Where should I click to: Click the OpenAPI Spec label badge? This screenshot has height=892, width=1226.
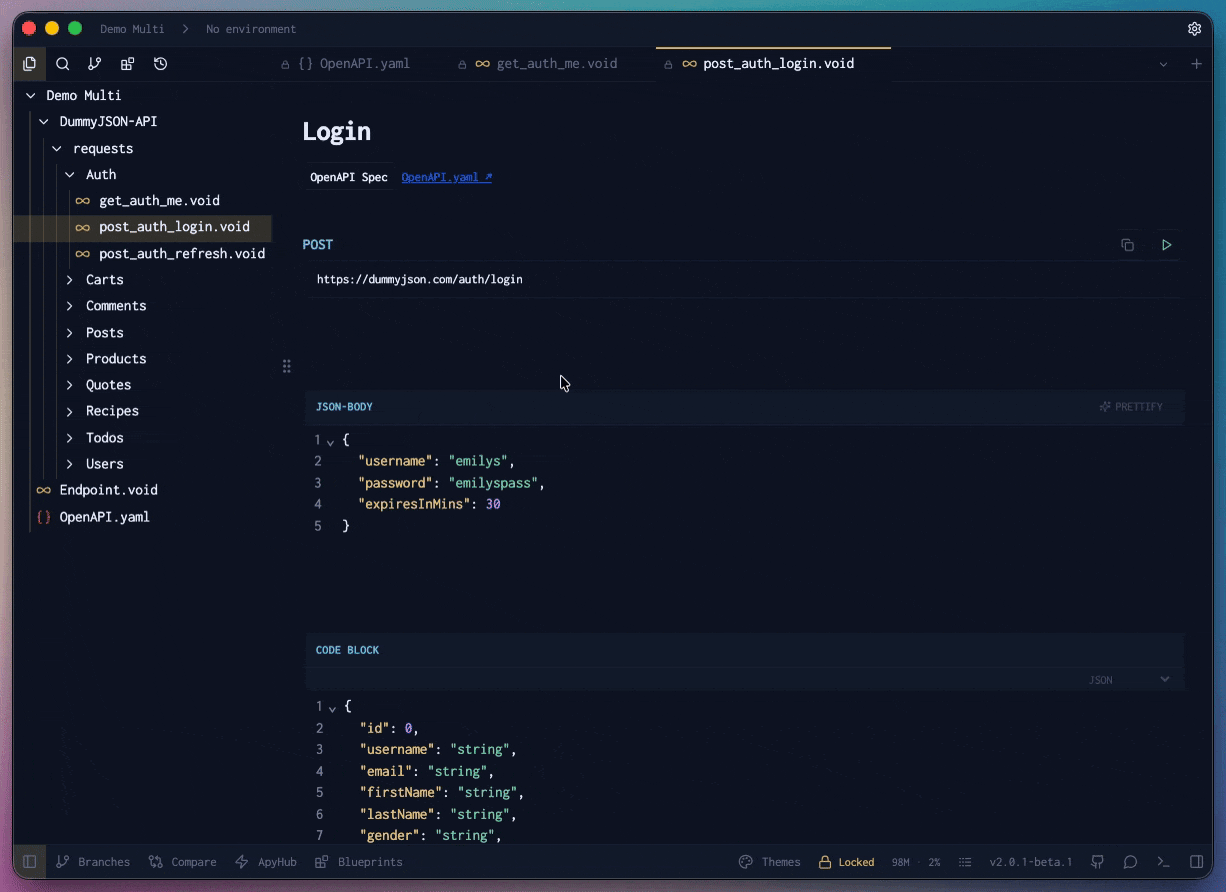point(349,177)
